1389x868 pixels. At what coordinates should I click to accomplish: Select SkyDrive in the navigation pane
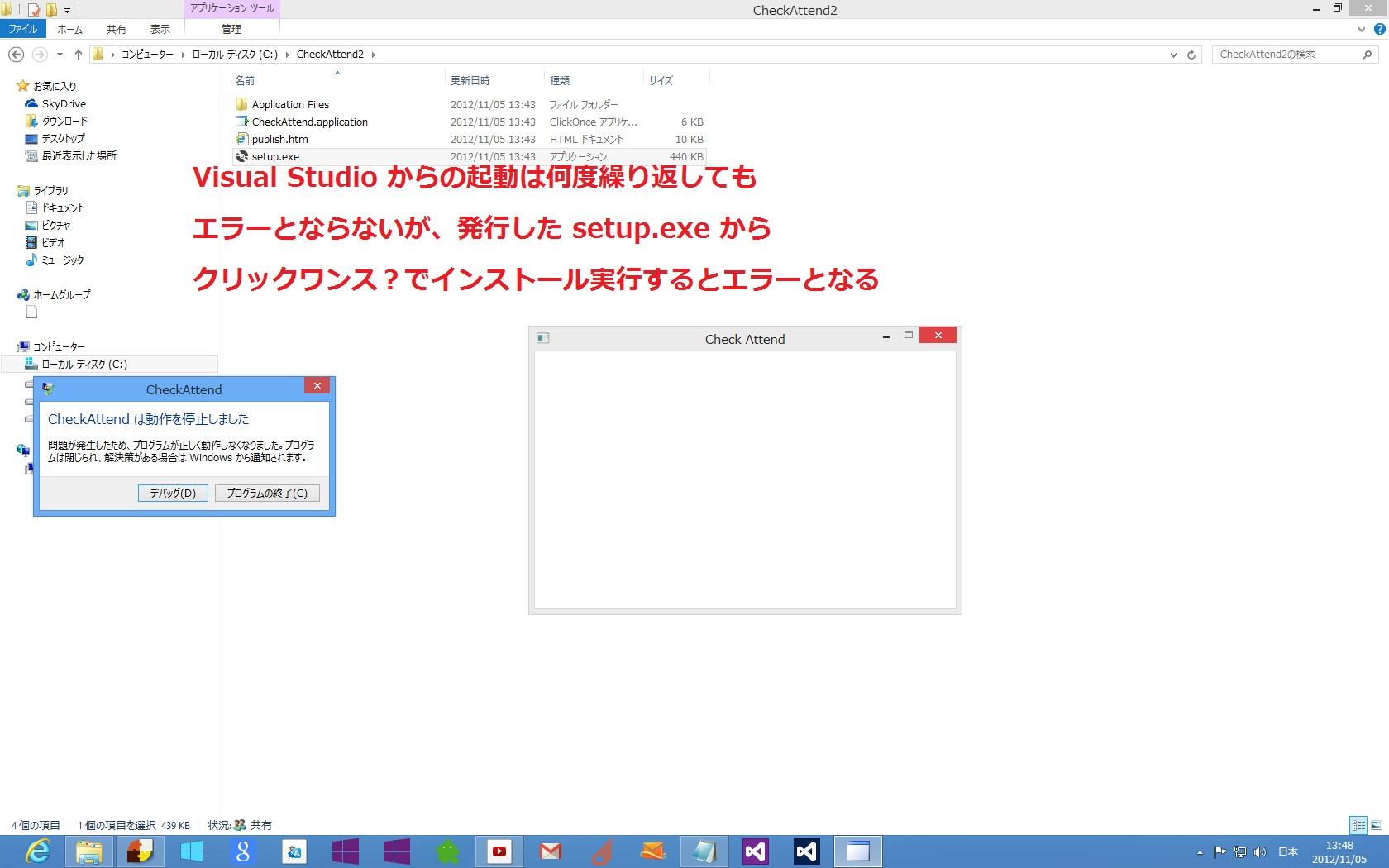coord(64,103)
